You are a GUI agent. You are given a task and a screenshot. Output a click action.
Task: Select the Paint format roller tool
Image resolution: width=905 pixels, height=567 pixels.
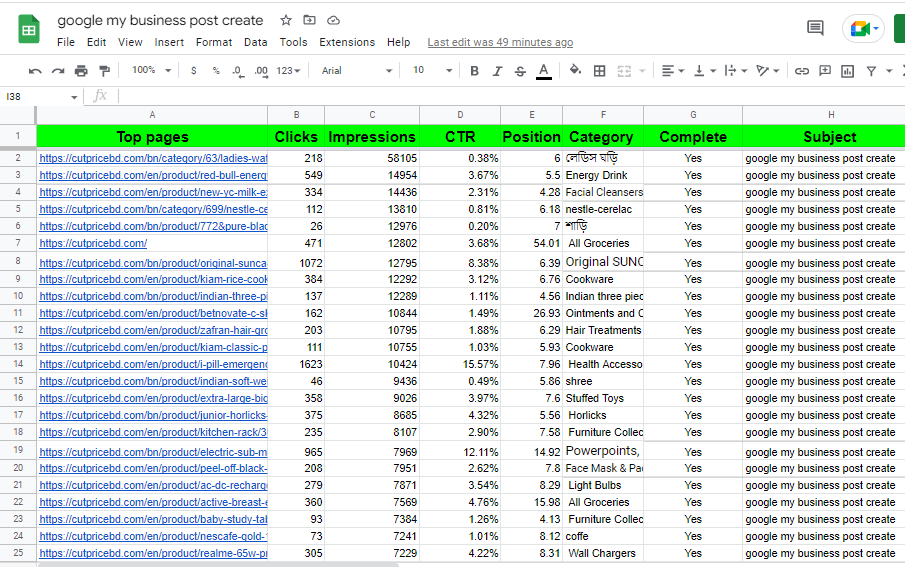[105, 71]
